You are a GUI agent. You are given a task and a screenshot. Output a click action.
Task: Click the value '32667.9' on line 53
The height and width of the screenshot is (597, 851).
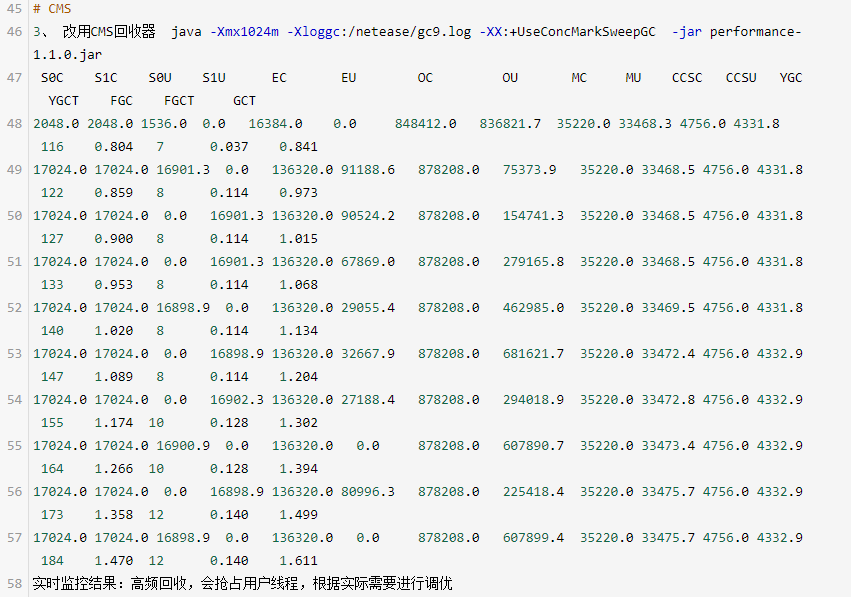point(368,354)
